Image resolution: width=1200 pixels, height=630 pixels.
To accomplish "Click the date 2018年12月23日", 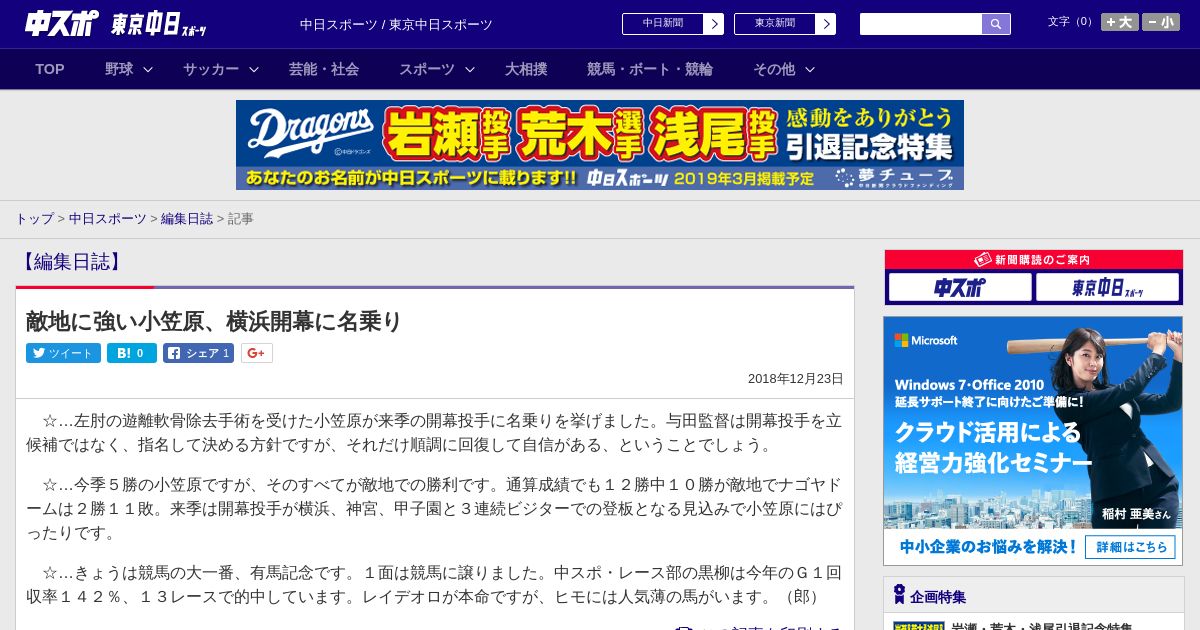I will [x=796, y=379].
